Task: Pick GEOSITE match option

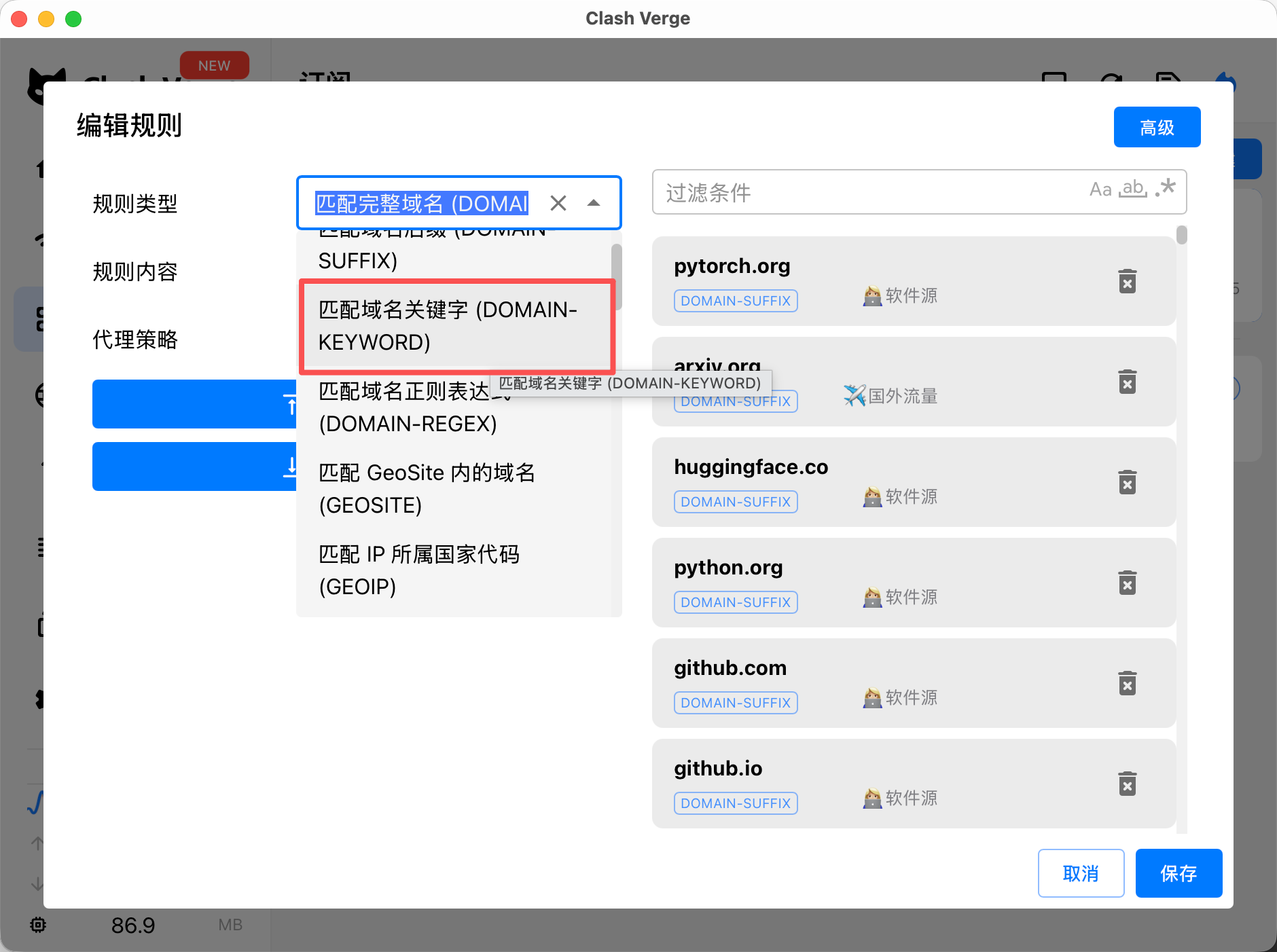Action: pyautogui.click(x=427, y=489)
